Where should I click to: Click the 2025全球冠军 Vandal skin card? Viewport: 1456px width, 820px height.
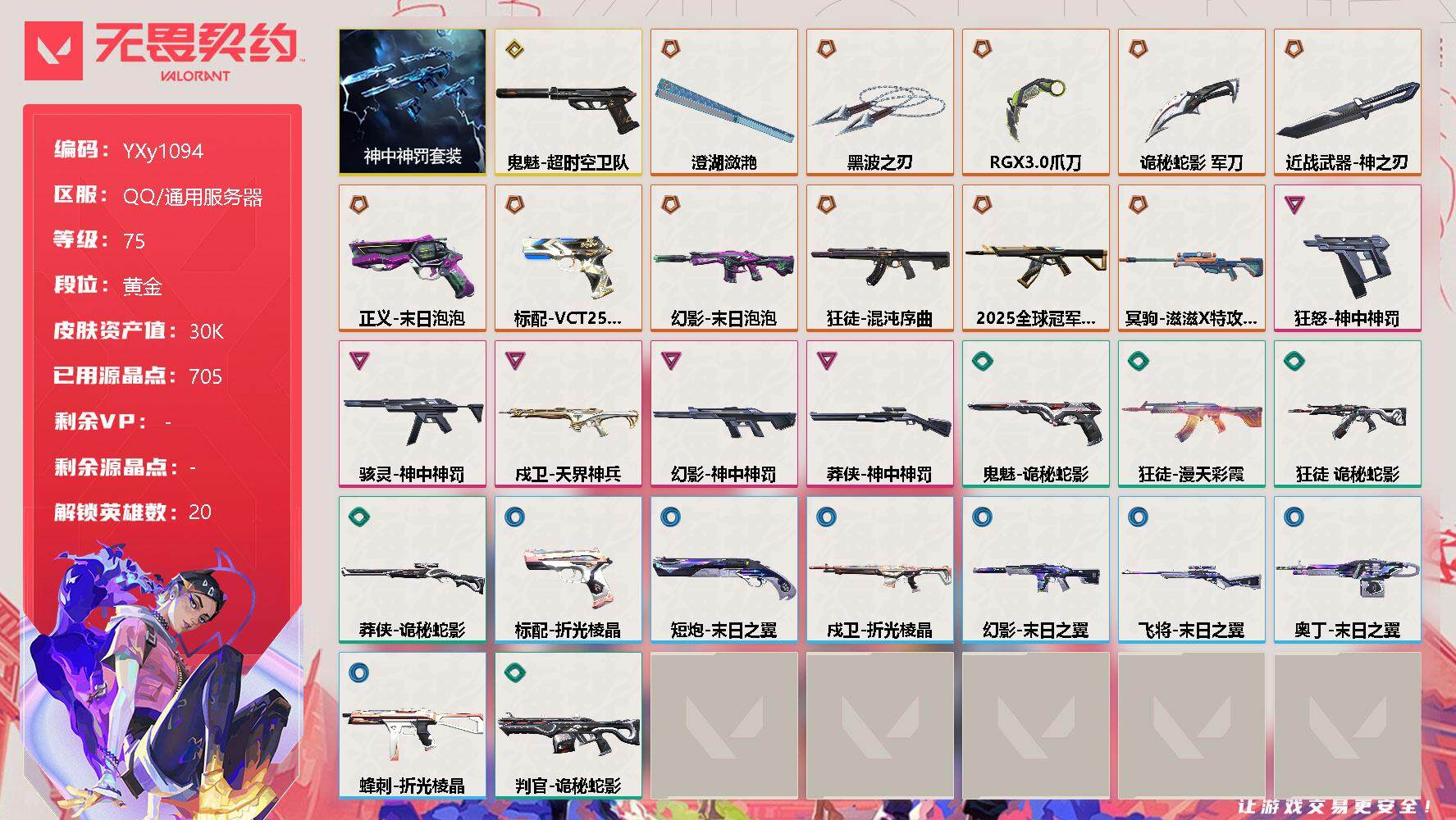(1035, 257)
